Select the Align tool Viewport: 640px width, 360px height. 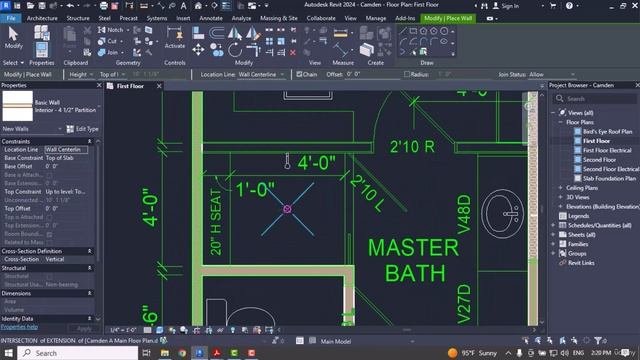click(198, 32)
